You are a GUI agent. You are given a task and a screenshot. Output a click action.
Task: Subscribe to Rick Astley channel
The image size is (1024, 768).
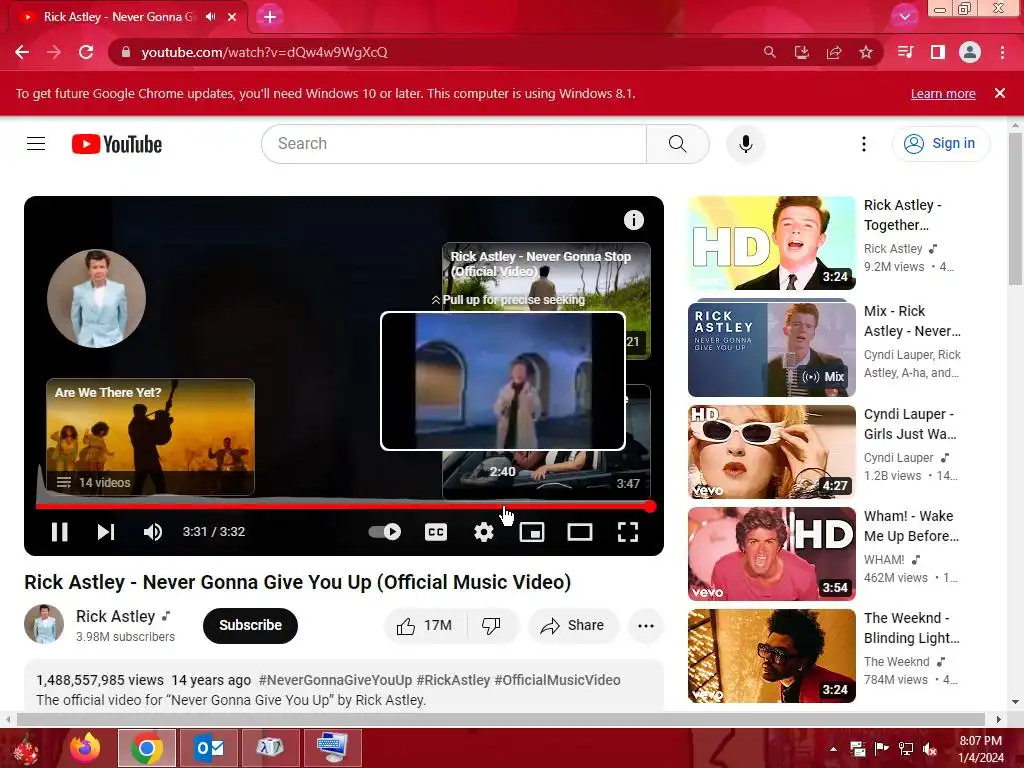click(x=250, y=625)
